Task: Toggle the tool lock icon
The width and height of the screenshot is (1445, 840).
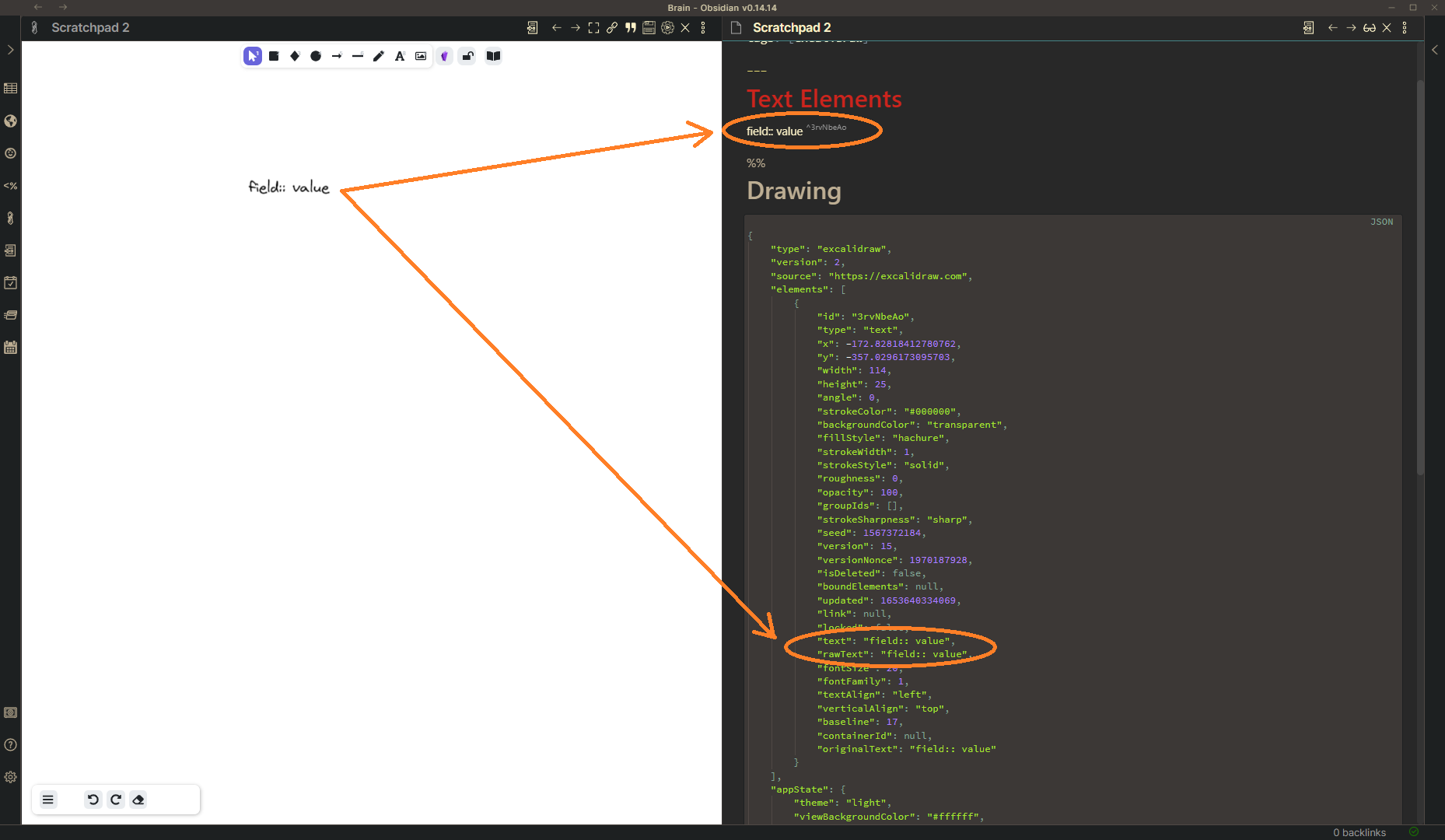Action: pos(467,56)
